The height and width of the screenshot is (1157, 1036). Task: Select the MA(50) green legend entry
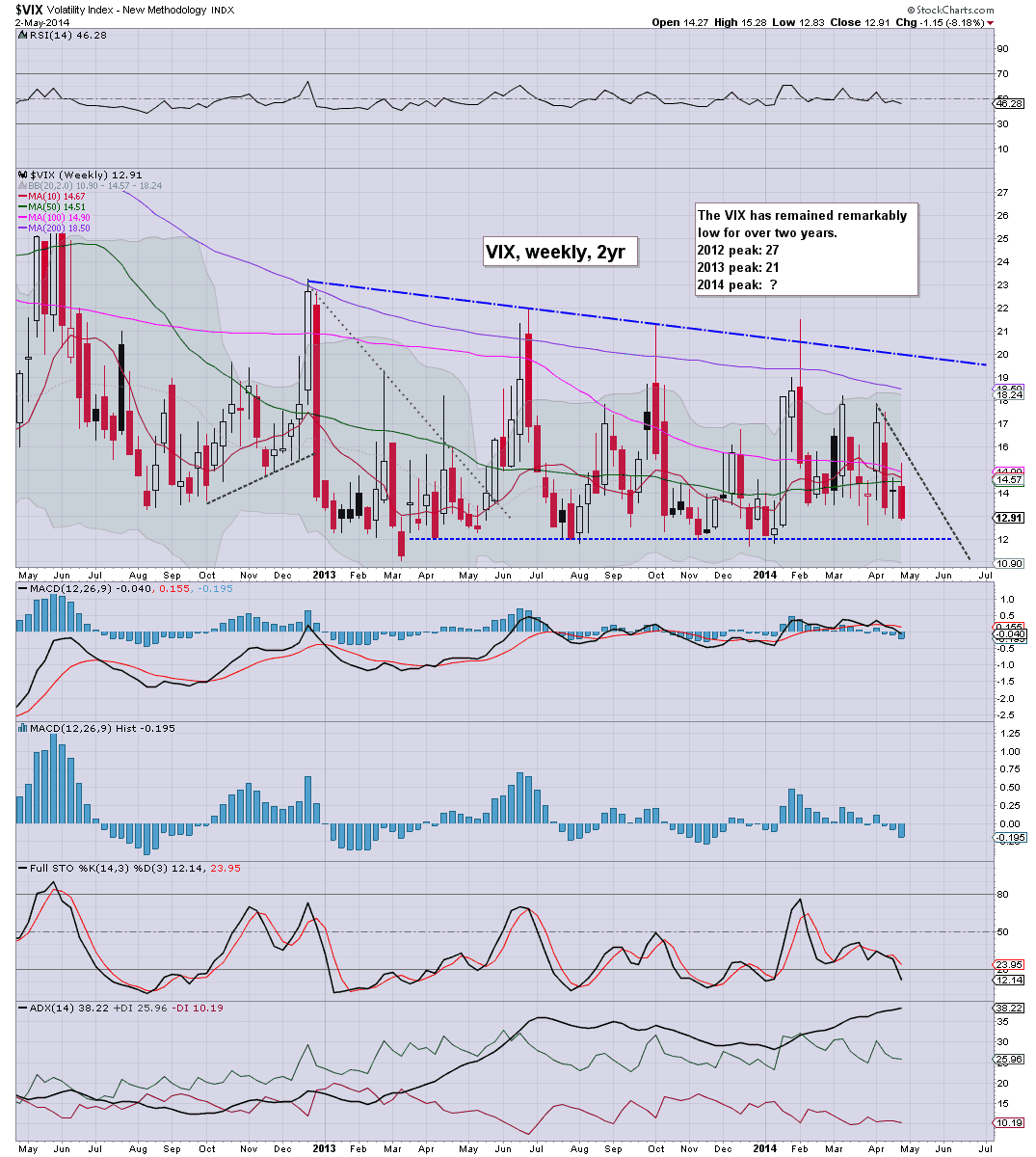[54, 205]
